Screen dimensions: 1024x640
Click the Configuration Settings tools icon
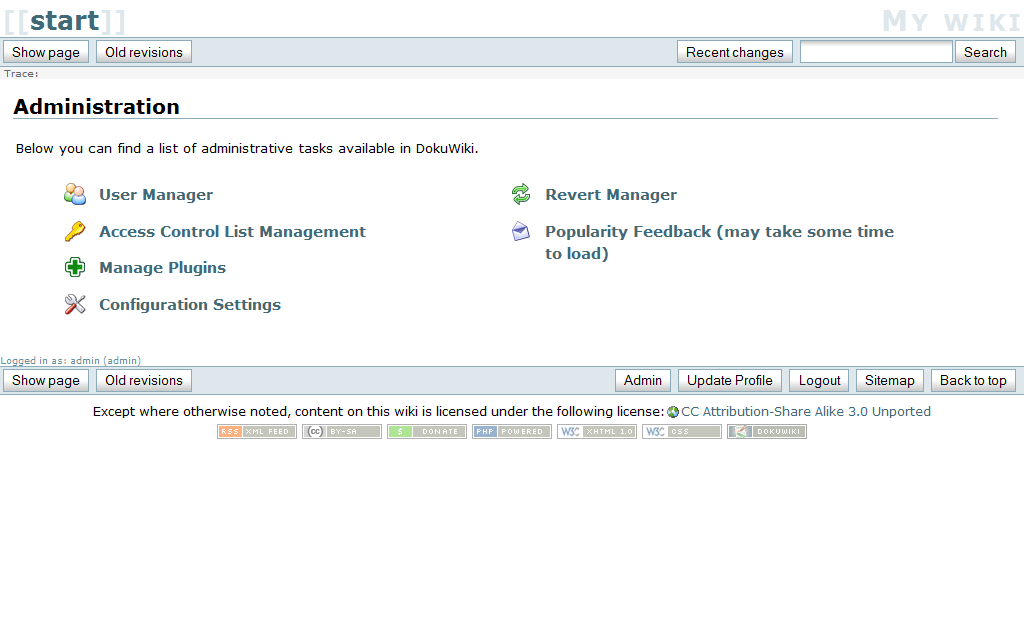(x=75, y=304)
